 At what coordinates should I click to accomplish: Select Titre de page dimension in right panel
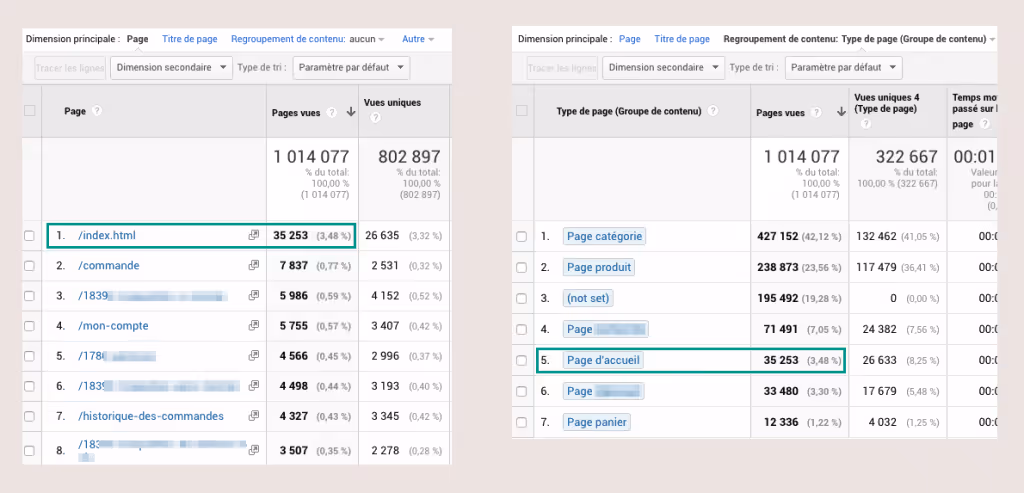[x=682, y=39]
